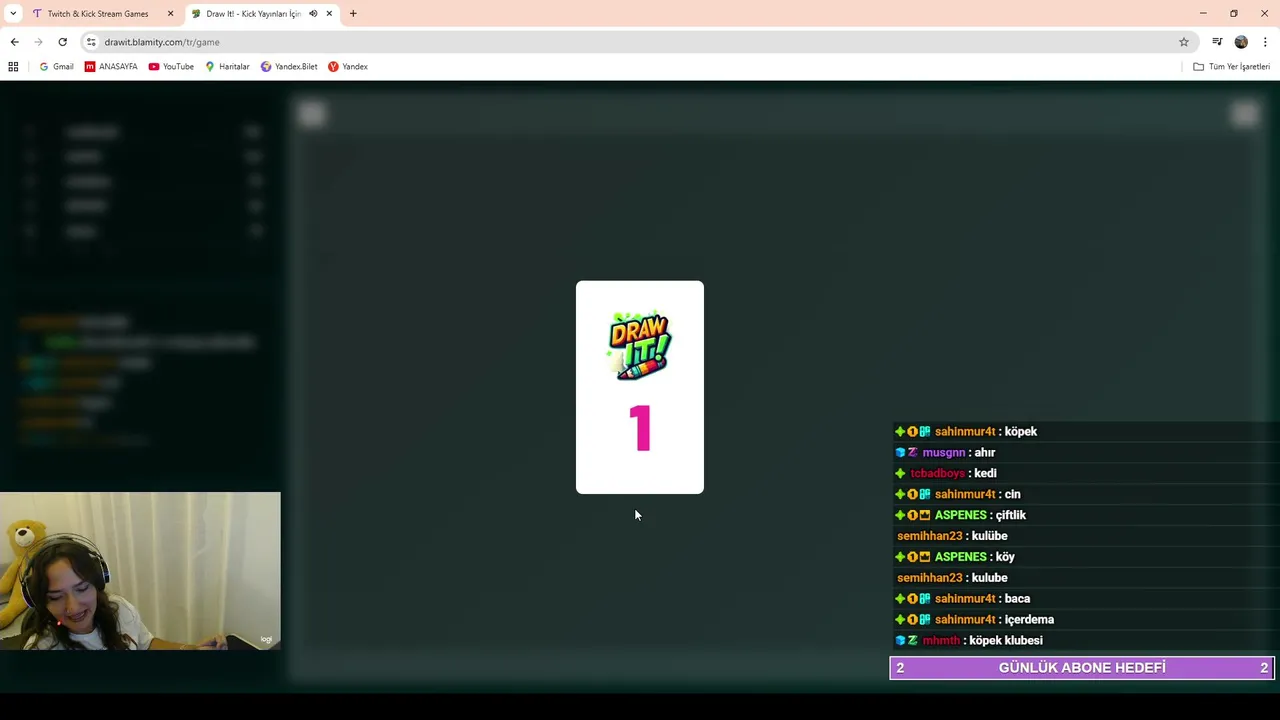
Task: Click the Draw It! logo on countdown card
Action: pos(640,346)
